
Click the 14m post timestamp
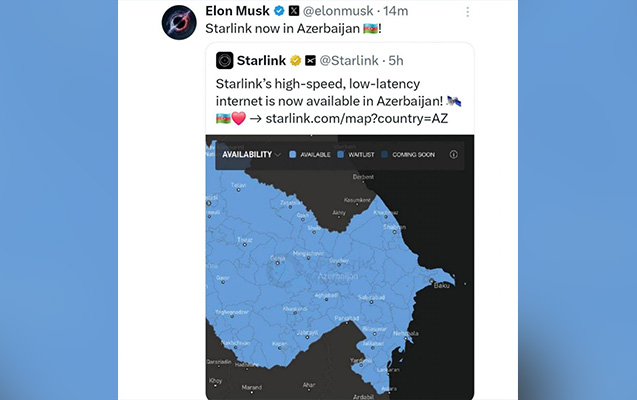(395, 11)
